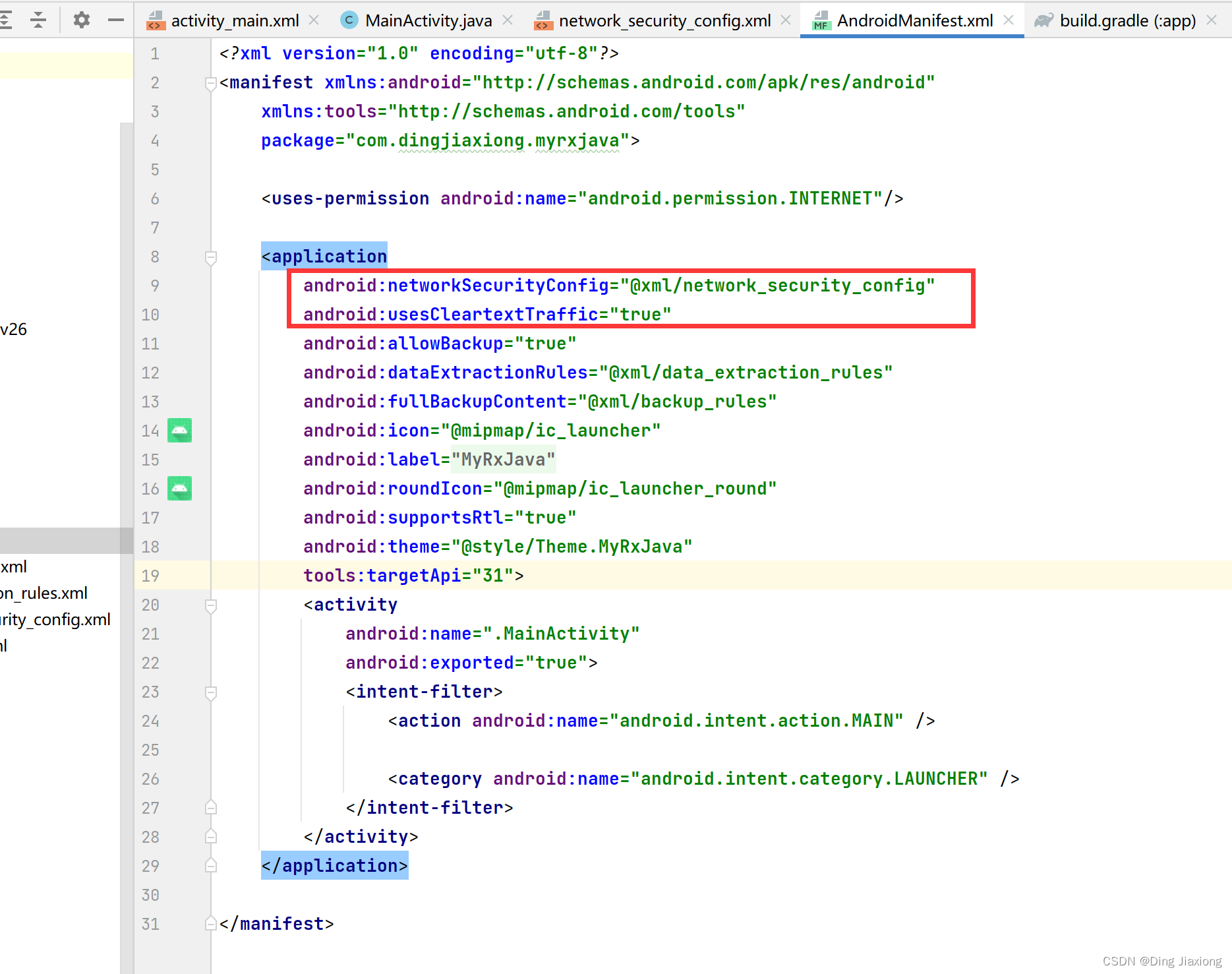Viewport: 1232px width, 974px height.
Task: Click the closing application tag
Action: (334, 866)
